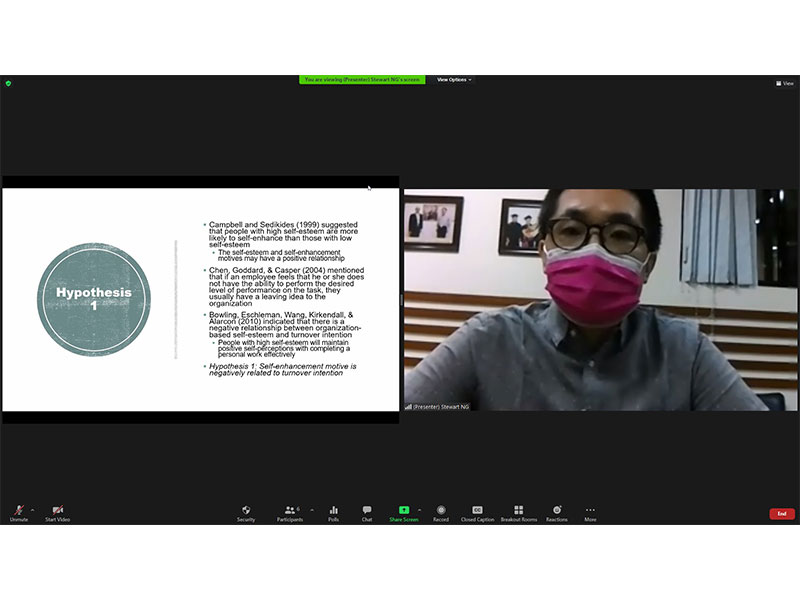800x600 pixels.
Task: Open the More options menu
Action: pyautogui.click(x=590, y=512)
